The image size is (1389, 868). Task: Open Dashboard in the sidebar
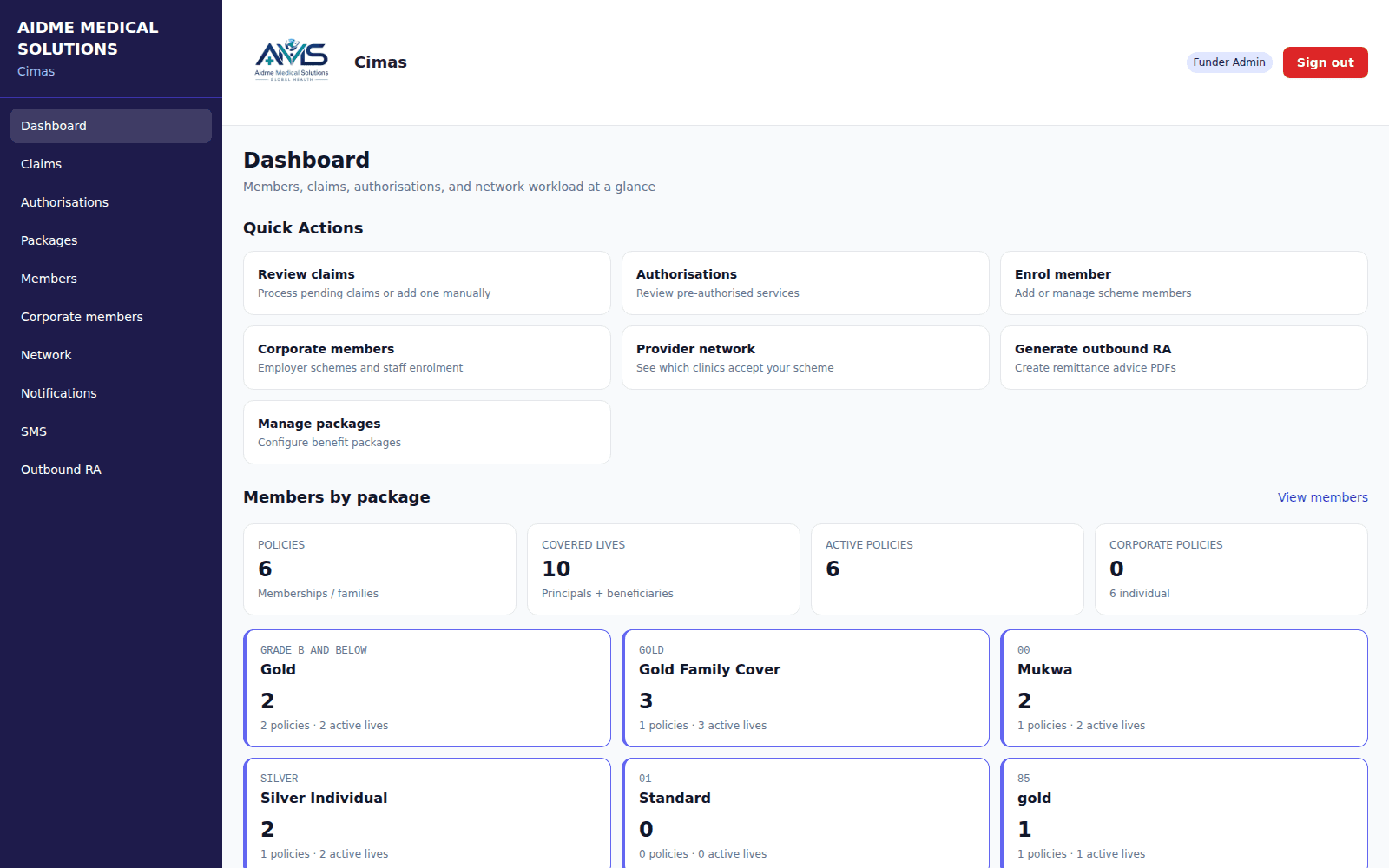click(x=111, y=126)
